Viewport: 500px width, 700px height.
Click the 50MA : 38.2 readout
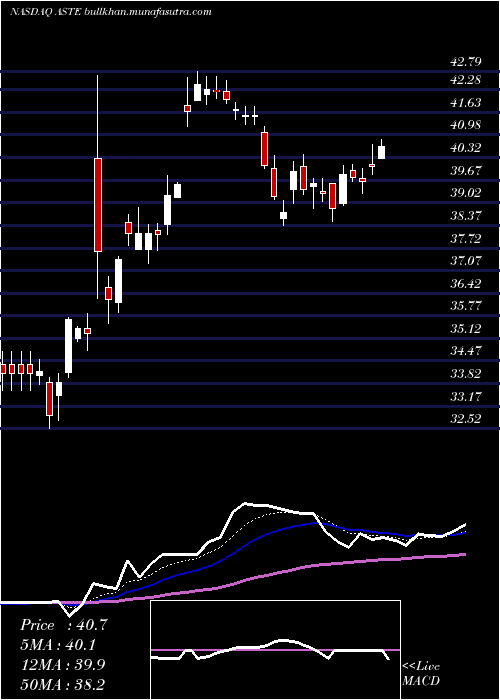pos(62,685)
